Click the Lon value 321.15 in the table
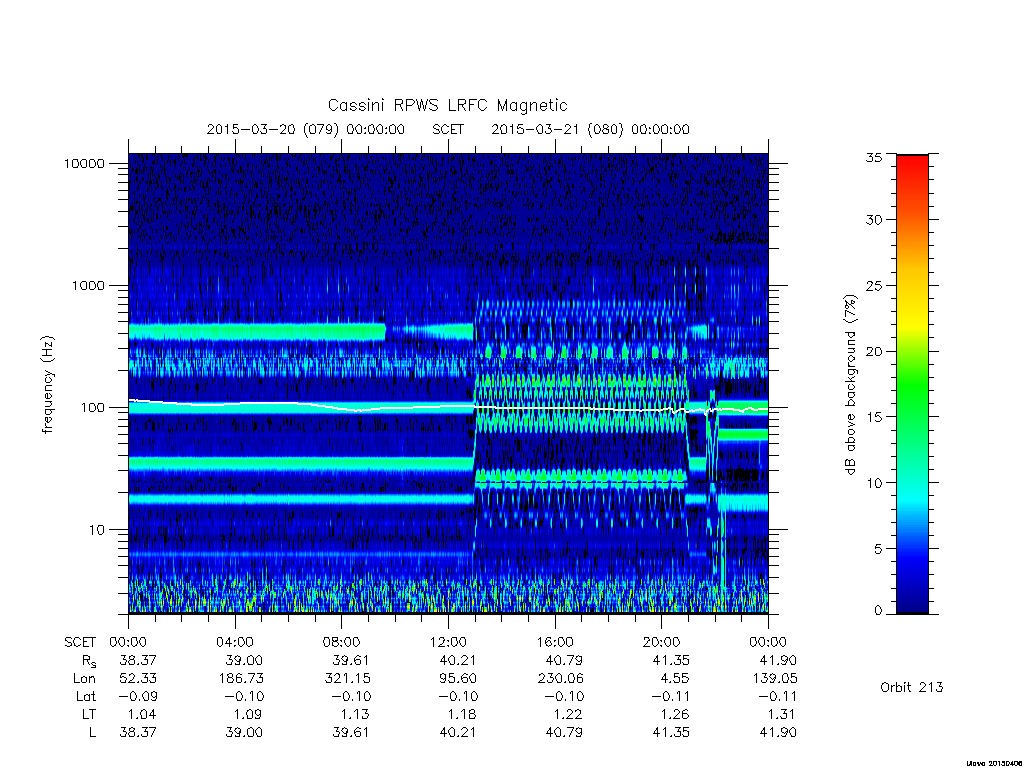 [348, 679]
